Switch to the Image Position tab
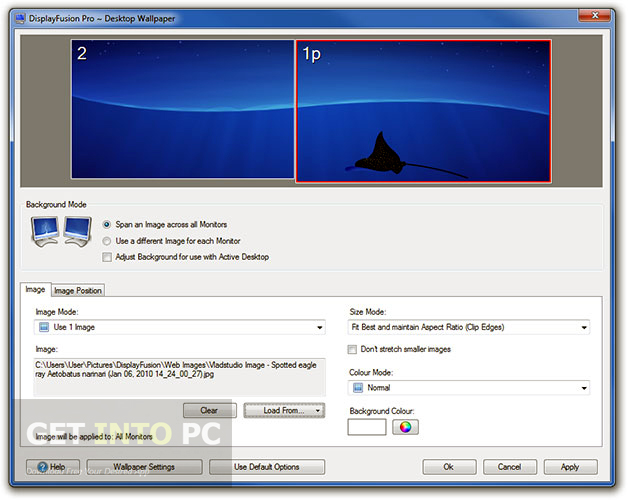The width and height of the screenshot is (628, 500). click(x=78, y=290)
